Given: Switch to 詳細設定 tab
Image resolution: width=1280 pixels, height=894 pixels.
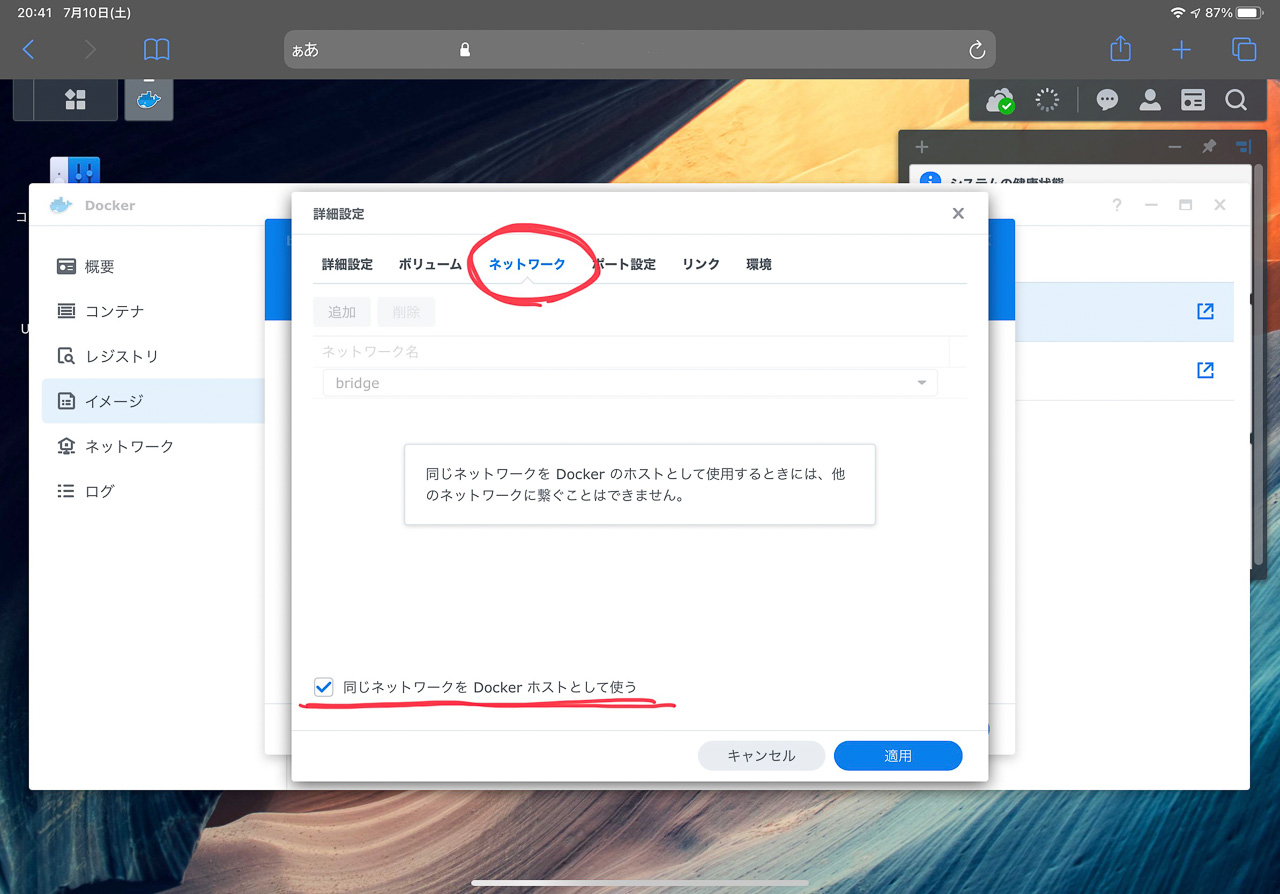Looking at the screenshot, I should (347, 264).
